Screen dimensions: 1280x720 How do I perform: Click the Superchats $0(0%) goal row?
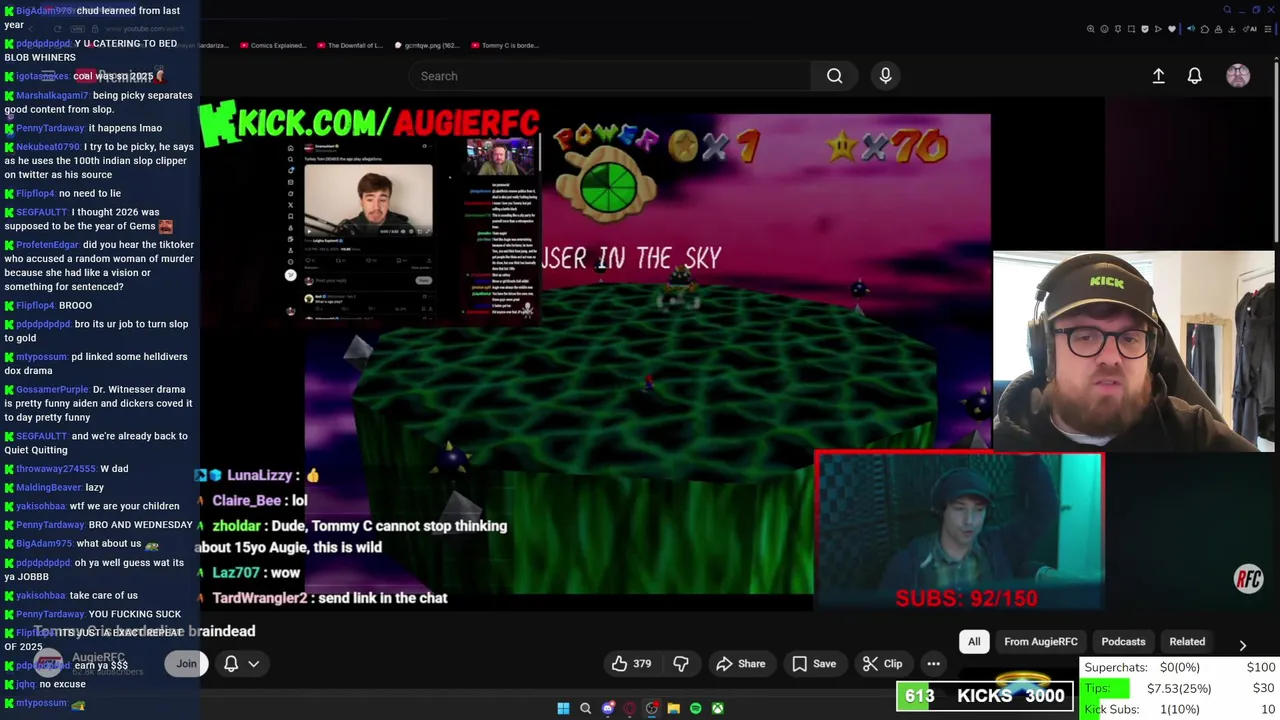tap(1180, 667)
